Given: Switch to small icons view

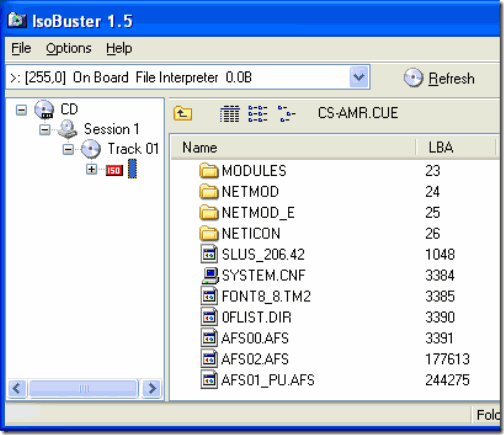Looking at the screenshot, I should tap(258, 114).
